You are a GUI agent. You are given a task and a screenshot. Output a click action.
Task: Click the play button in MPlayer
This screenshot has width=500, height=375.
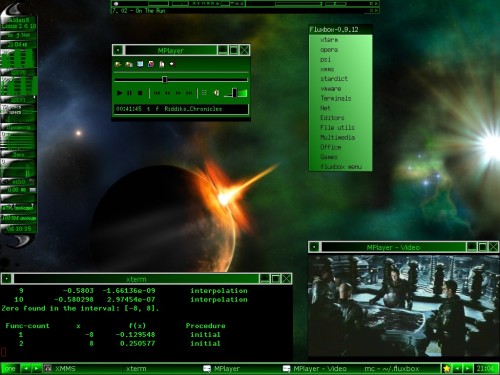(x=120, y=93)
